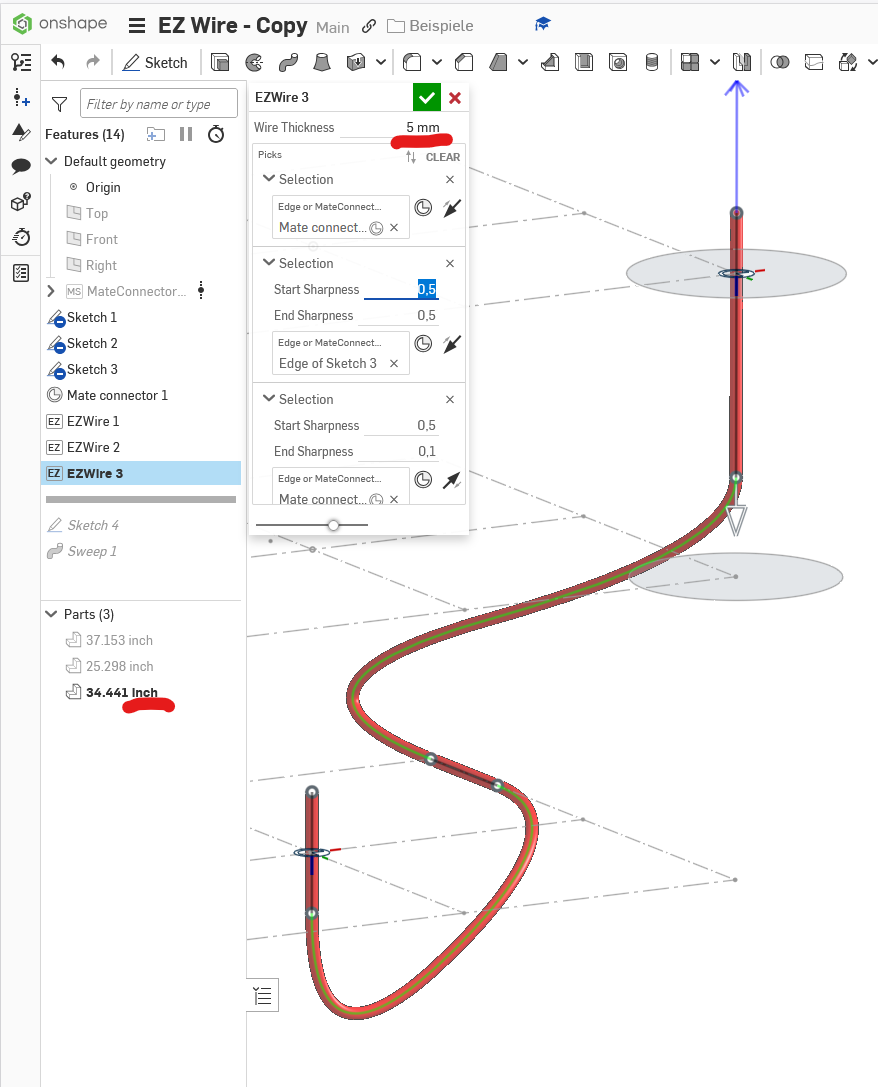
Task: Open regeneration time stopwatch icon
Action: (x=216, y=134)
